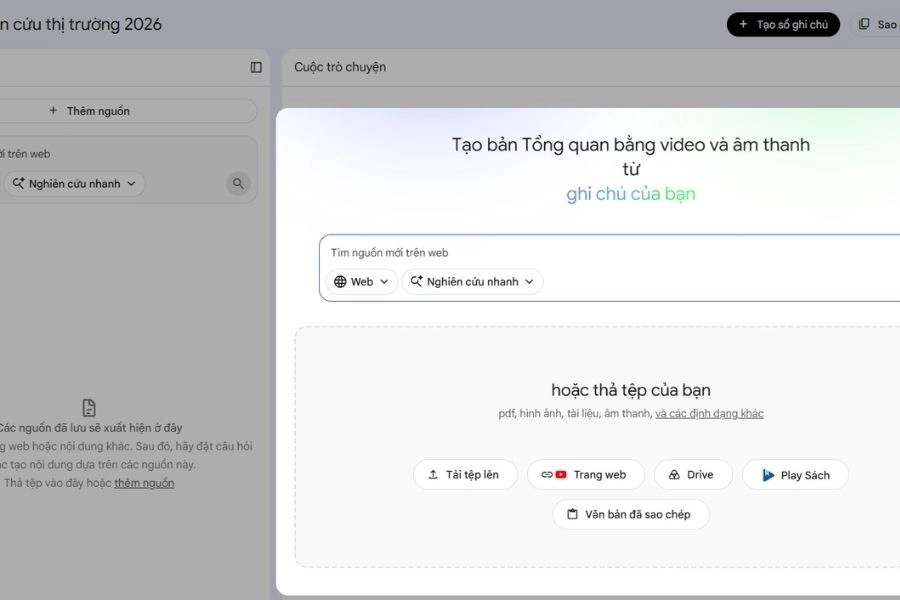Select the 'Play Sách' source button
Viewport: 900px width, 600px height.
[x=796, y=475]
